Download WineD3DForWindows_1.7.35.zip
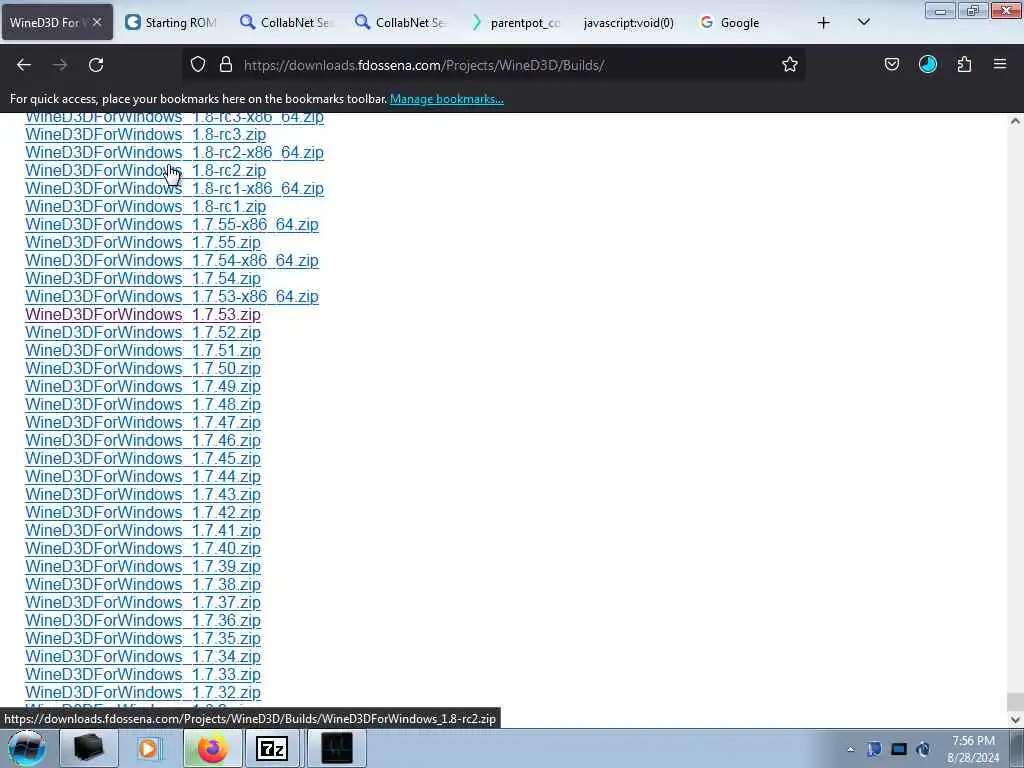1024x768 pixels. [143, 639]
